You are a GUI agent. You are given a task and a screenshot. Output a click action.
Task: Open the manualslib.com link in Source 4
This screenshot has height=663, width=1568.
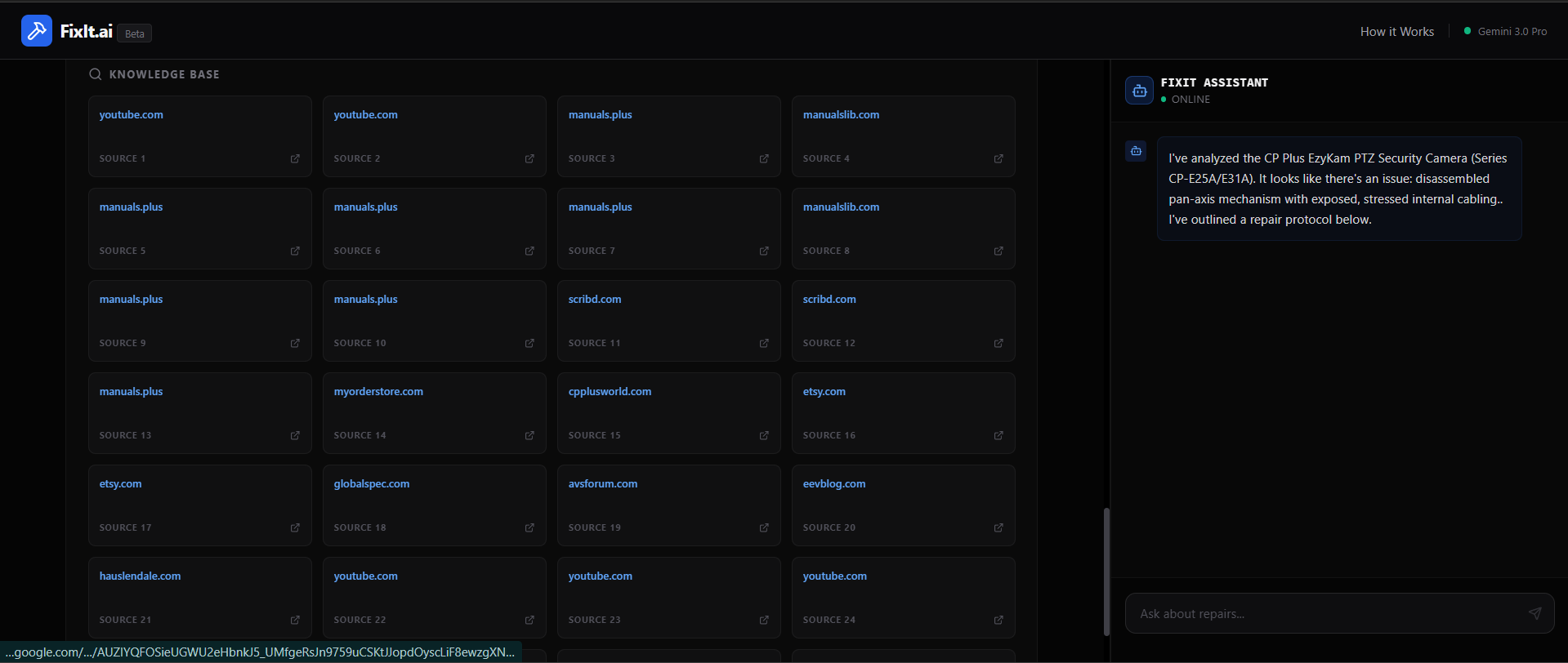click(842, 115)
